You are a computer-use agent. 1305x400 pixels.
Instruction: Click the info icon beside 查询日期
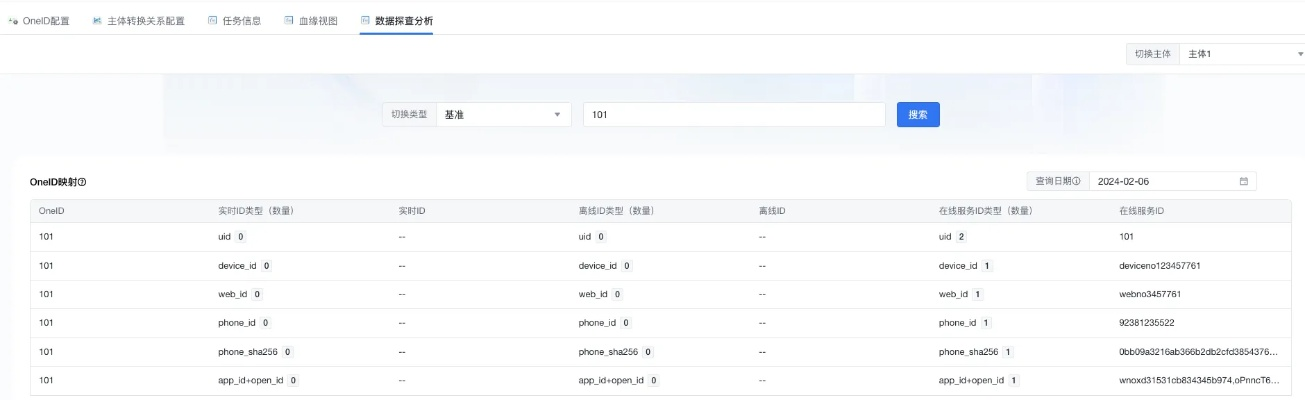(x=1076, y=181)
